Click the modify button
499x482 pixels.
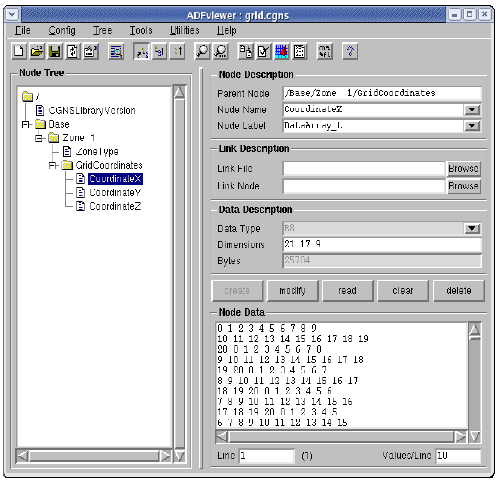tap(292, 291)
